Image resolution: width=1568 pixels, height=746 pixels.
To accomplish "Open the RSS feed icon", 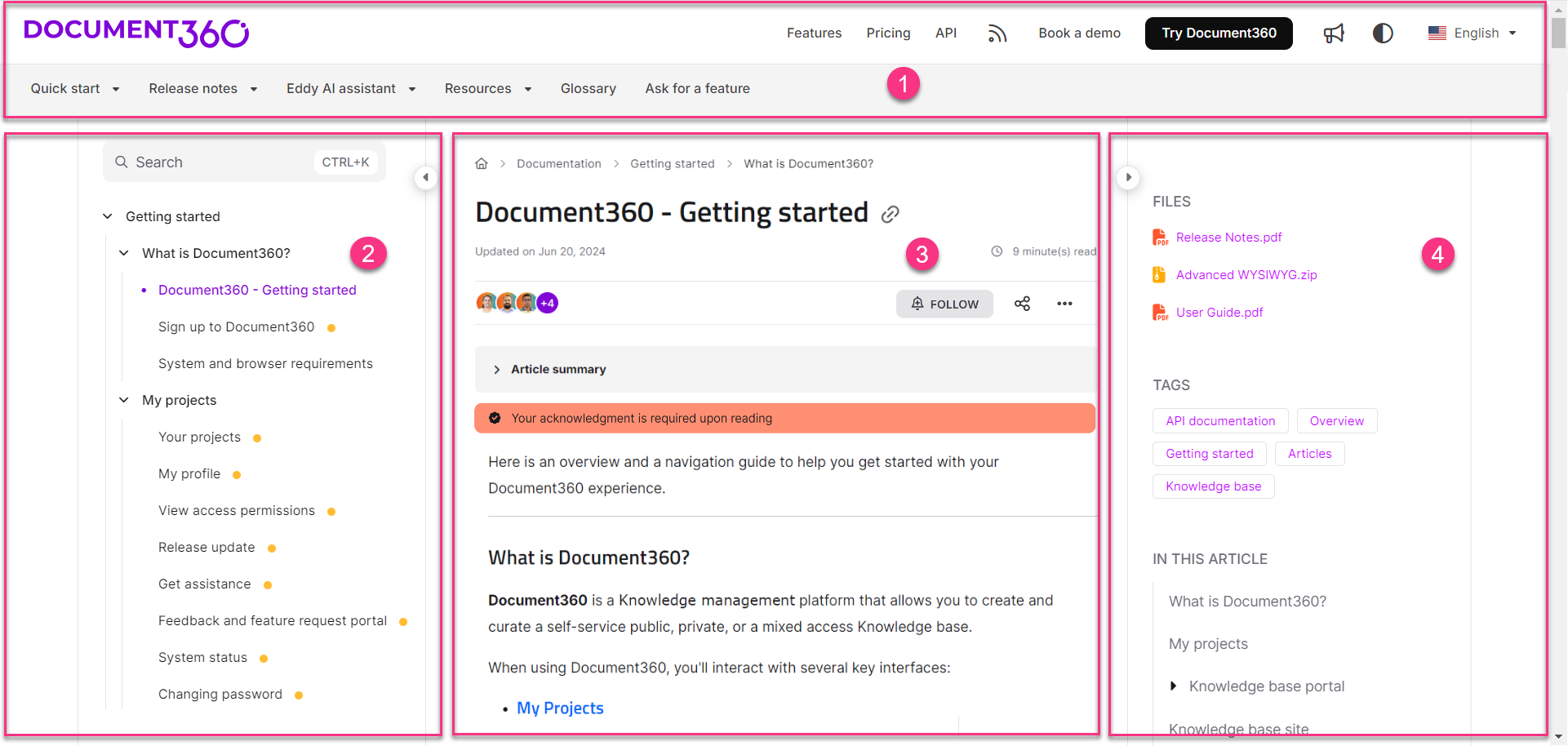I will 997,33.
